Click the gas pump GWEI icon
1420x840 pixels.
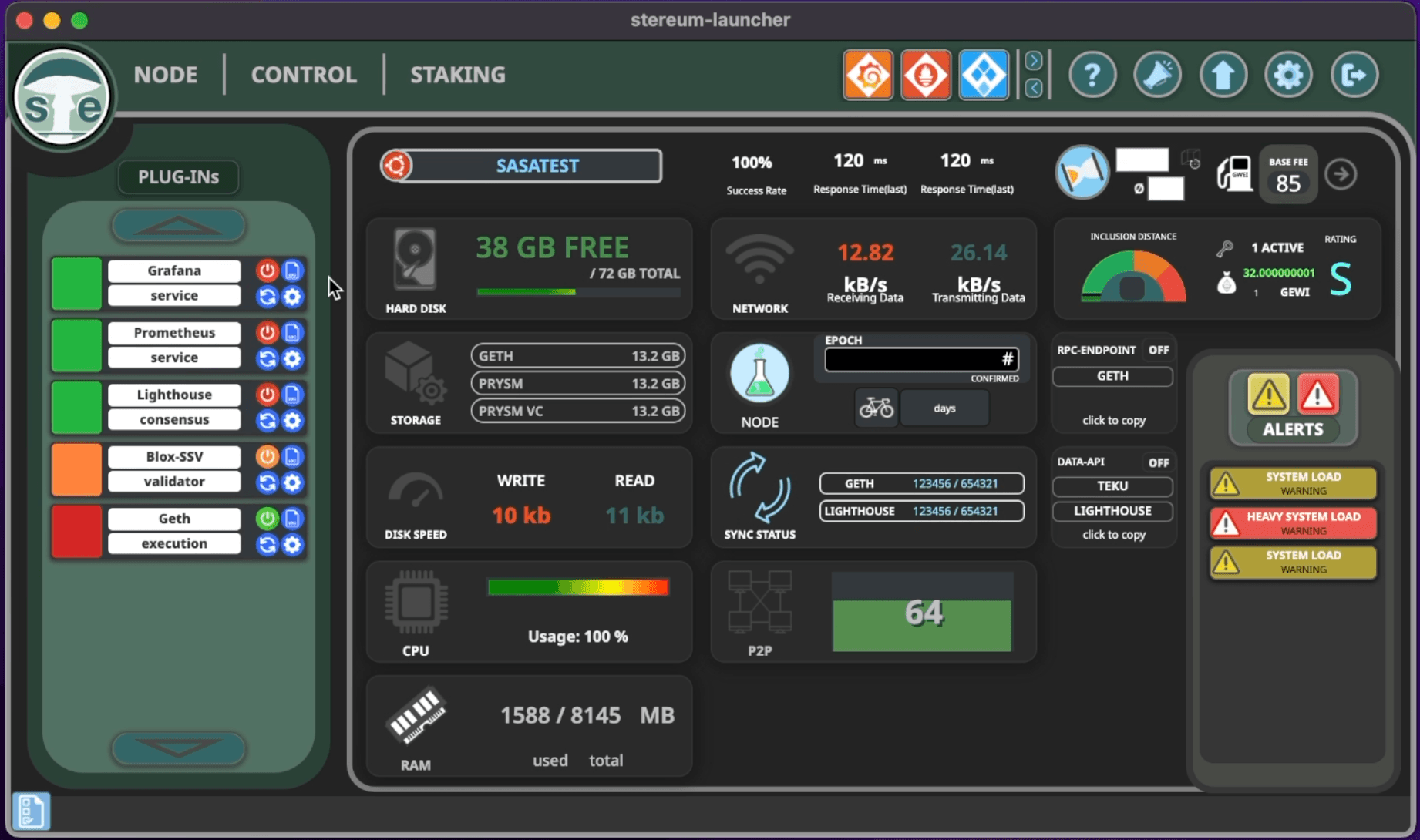(x=1233, y=173)
